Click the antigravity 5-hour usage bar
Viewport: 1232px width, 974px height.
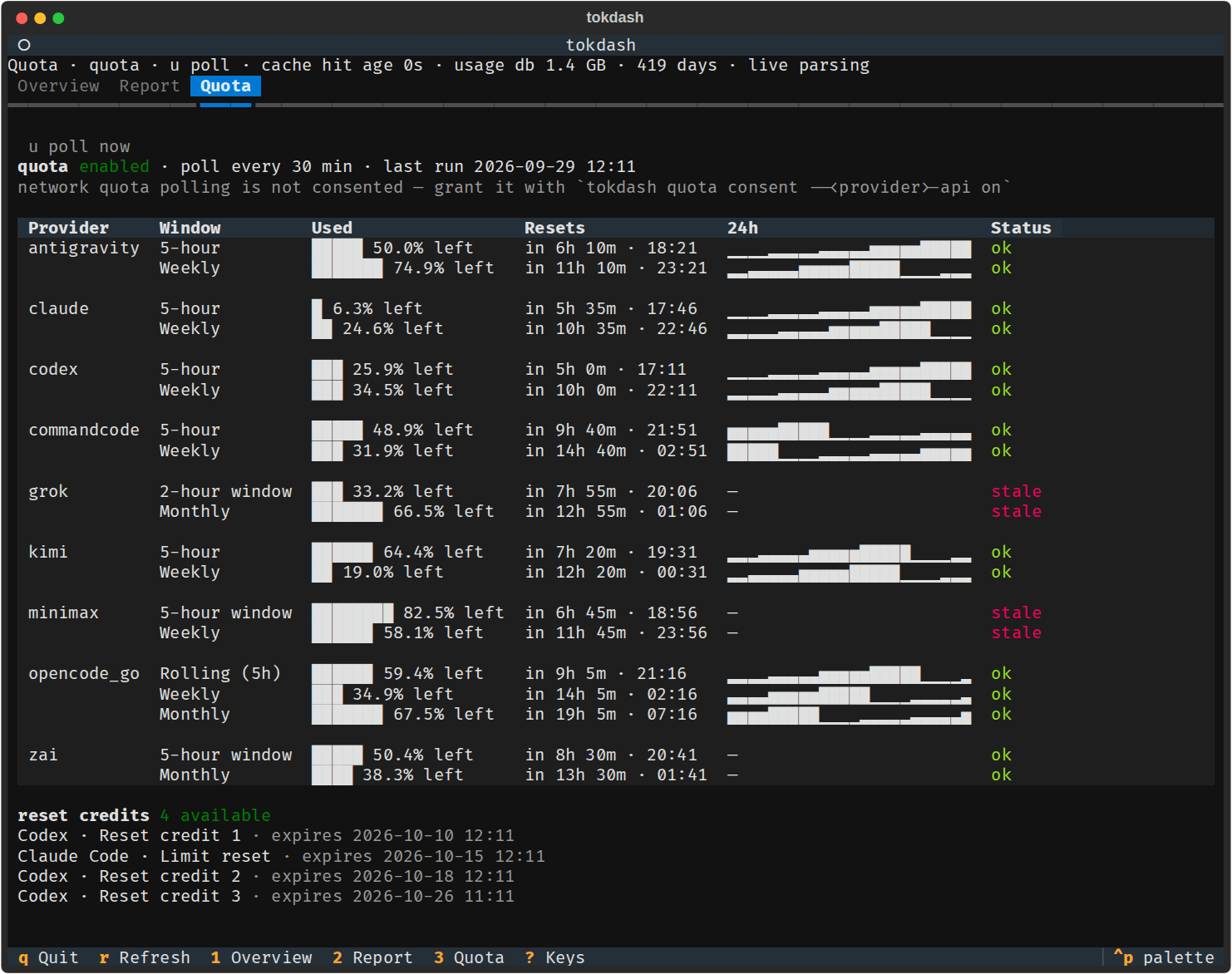[337, 248]
